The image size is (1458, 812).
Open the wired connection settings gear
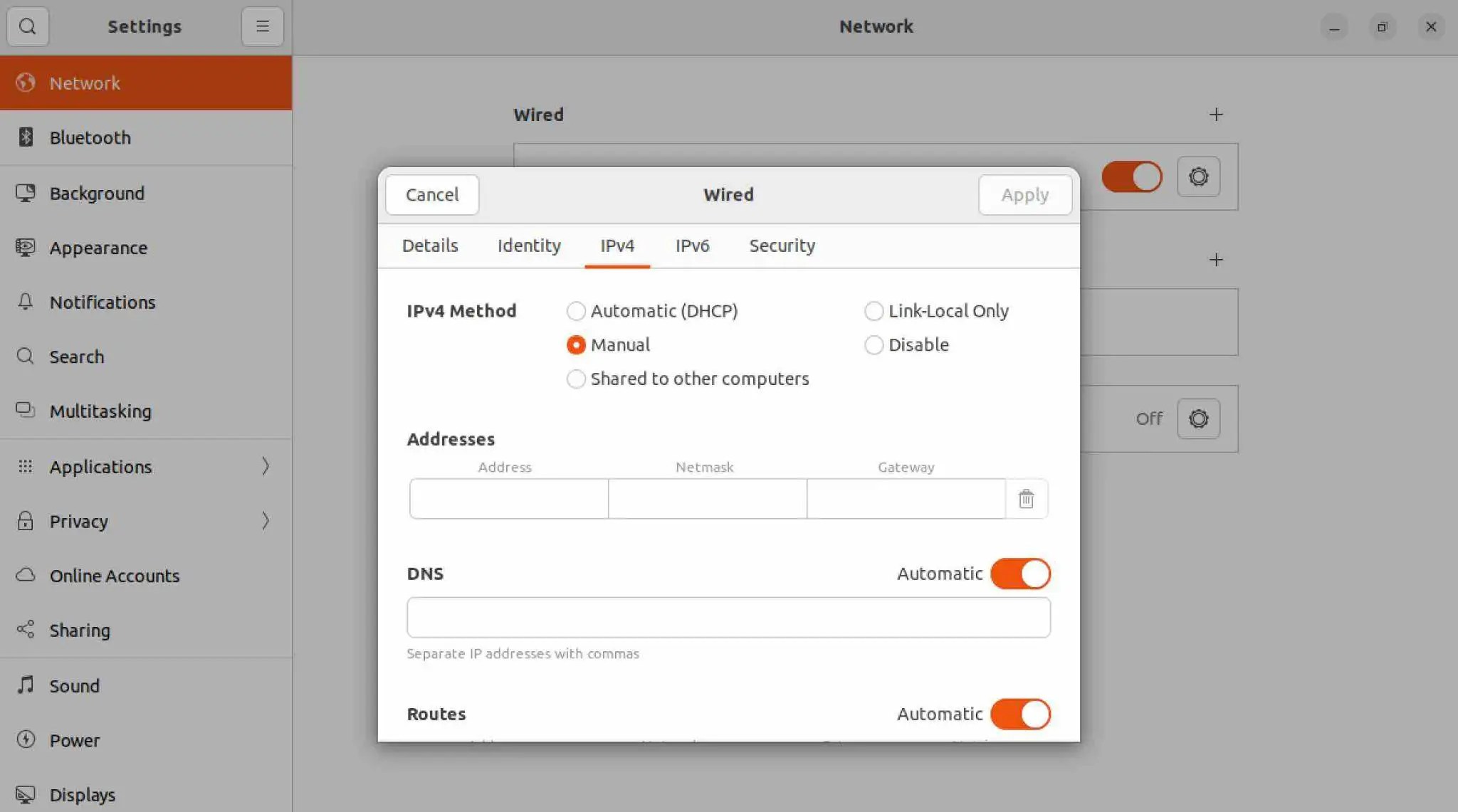pyautogui.click(x=1198, y=177)
